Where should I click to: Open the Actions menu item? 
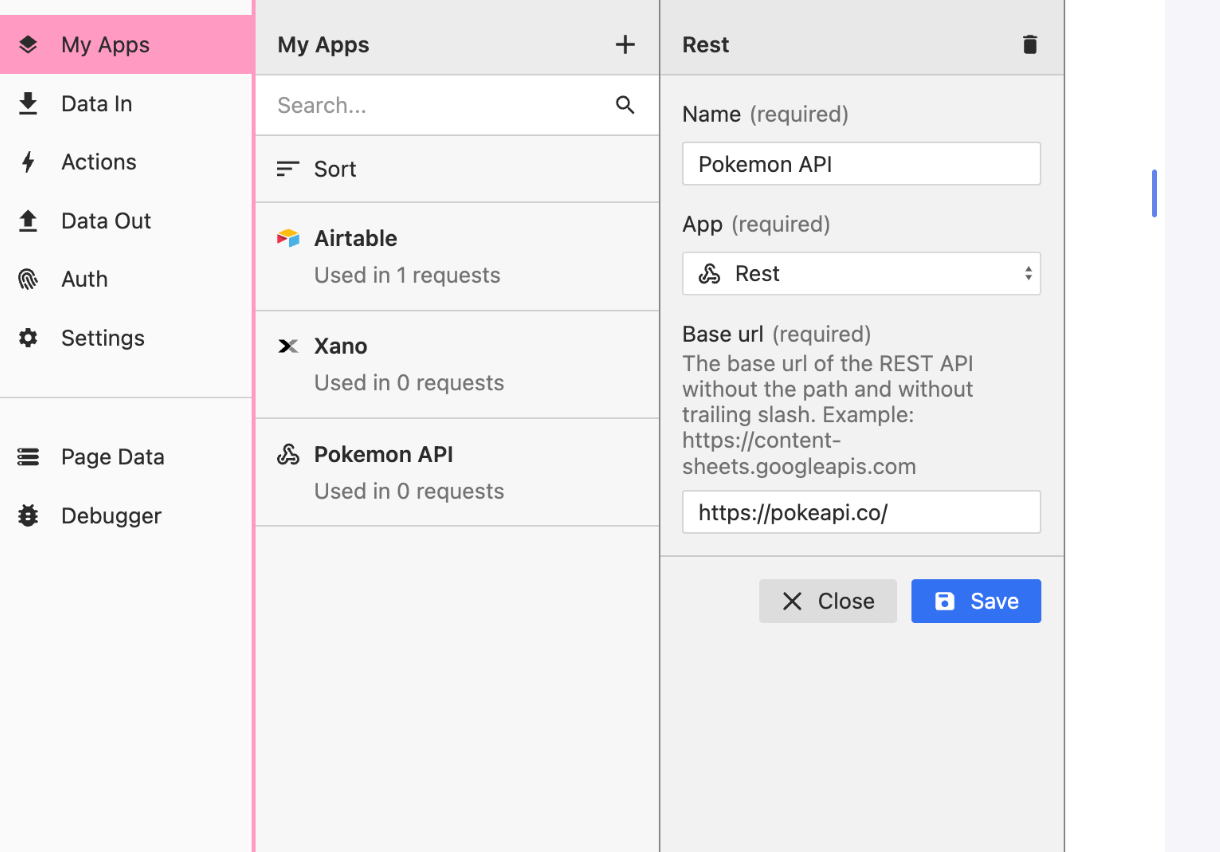(x=98, y=162)
